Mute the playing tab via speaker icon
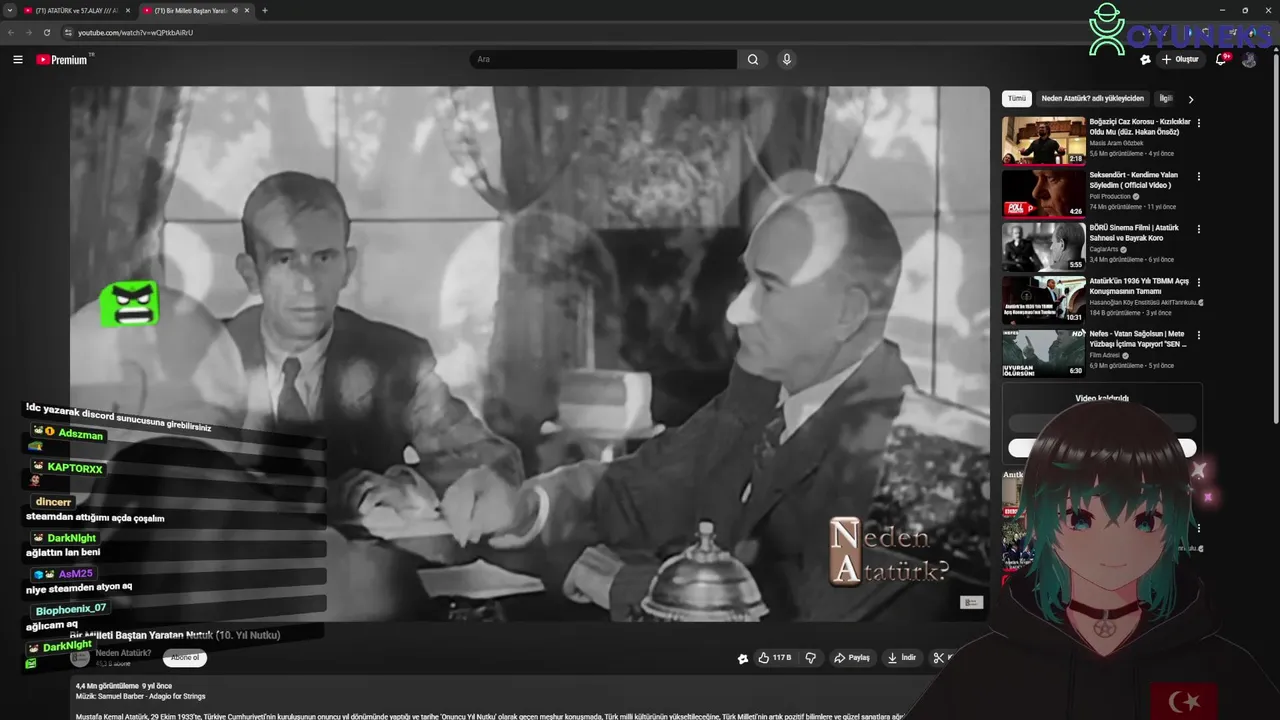1280x720 pixels. coord(235,10)
